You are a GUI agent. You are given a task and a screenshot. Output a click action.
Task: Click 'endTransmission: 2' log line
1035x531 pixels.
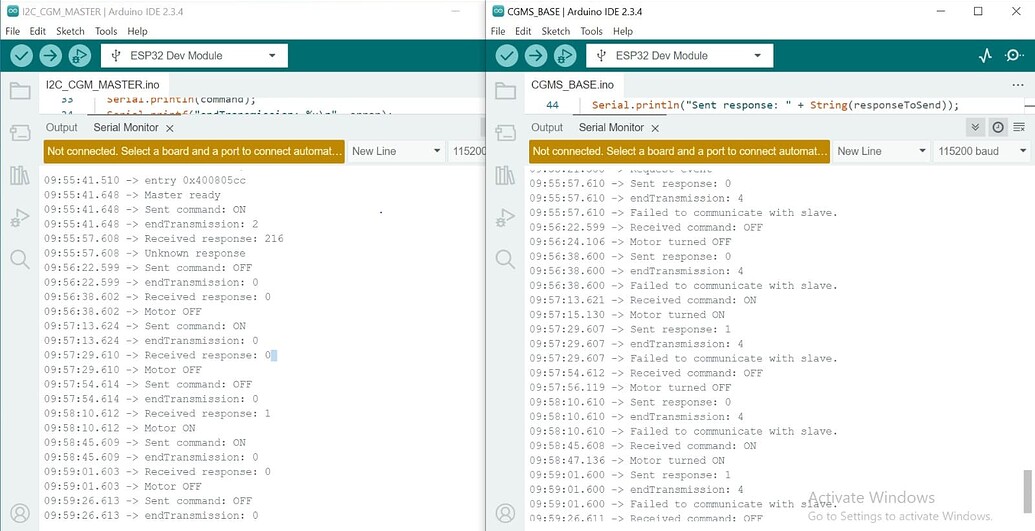(151, 224)
